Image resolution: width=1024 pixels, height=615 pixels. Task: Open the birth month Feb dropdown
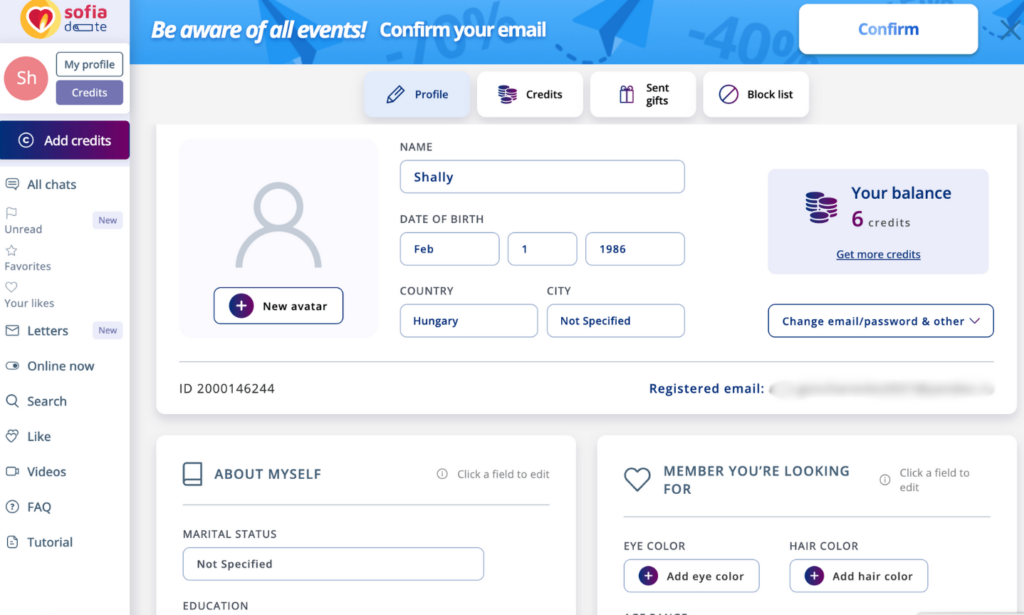449,249
